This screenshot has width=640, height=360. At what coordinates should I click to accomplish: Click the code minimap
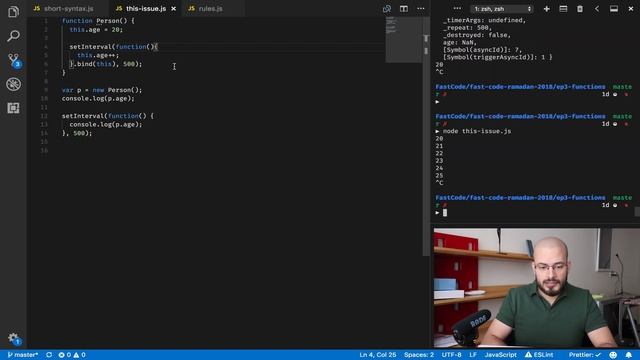click(x=404, y=40)
